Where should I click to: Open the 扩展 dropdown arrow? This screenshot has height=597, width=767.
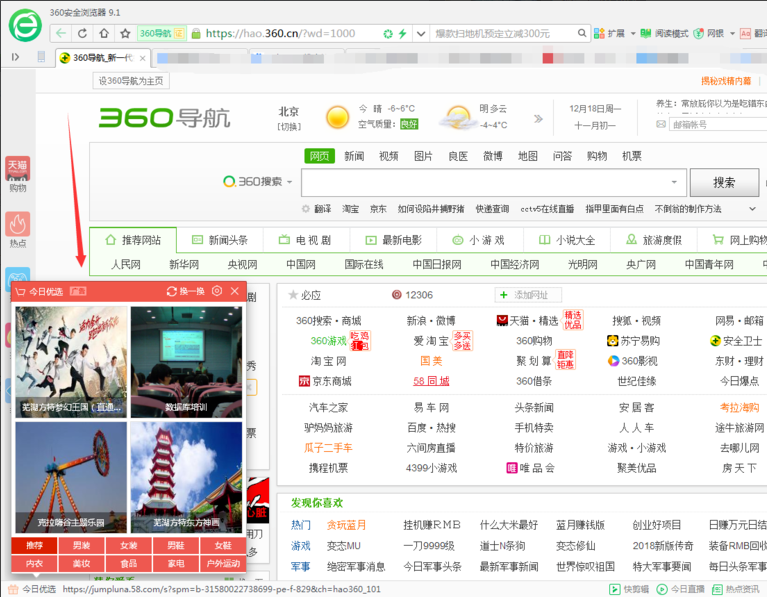632,33
